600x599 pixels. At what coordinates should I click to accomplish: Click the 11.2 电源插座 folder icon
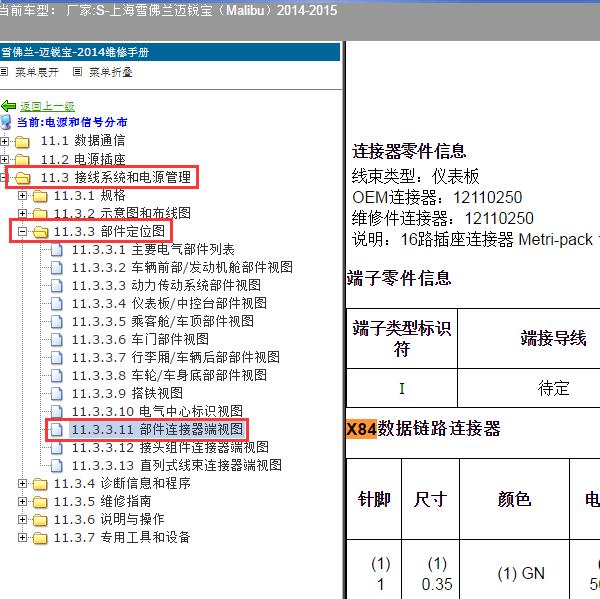[22, 160]
